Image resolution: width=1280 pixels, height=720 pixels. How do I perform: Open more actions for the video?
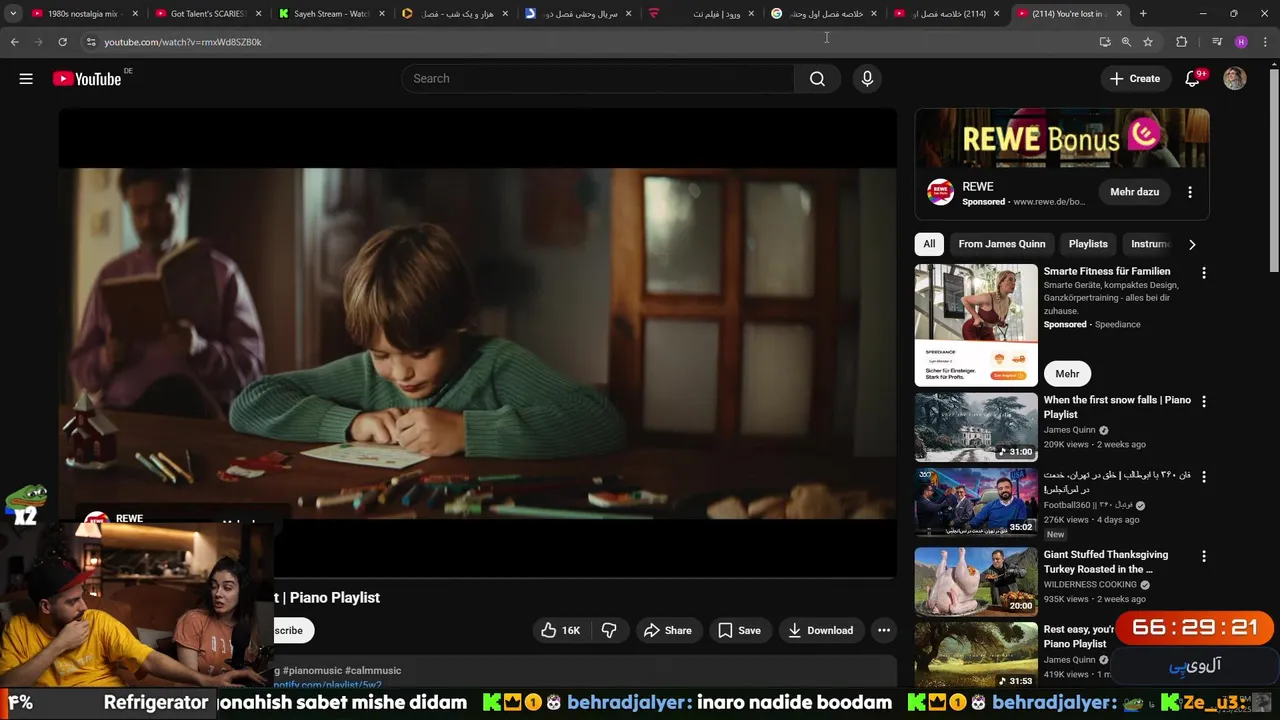click(x=884, y=630)
